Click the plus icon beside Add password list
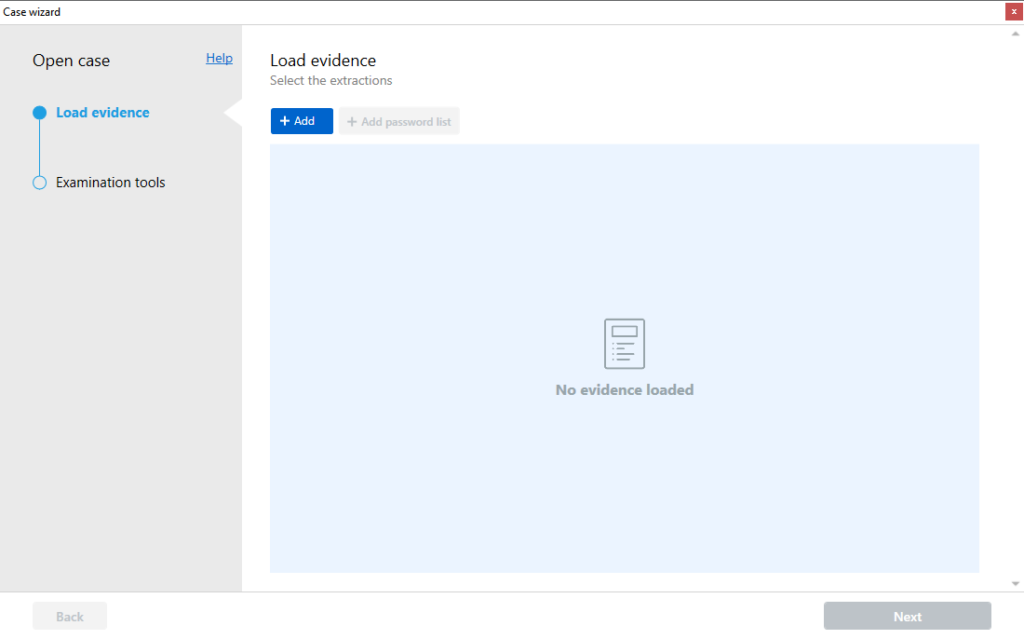1024x639 pixels. click(352, 122)
